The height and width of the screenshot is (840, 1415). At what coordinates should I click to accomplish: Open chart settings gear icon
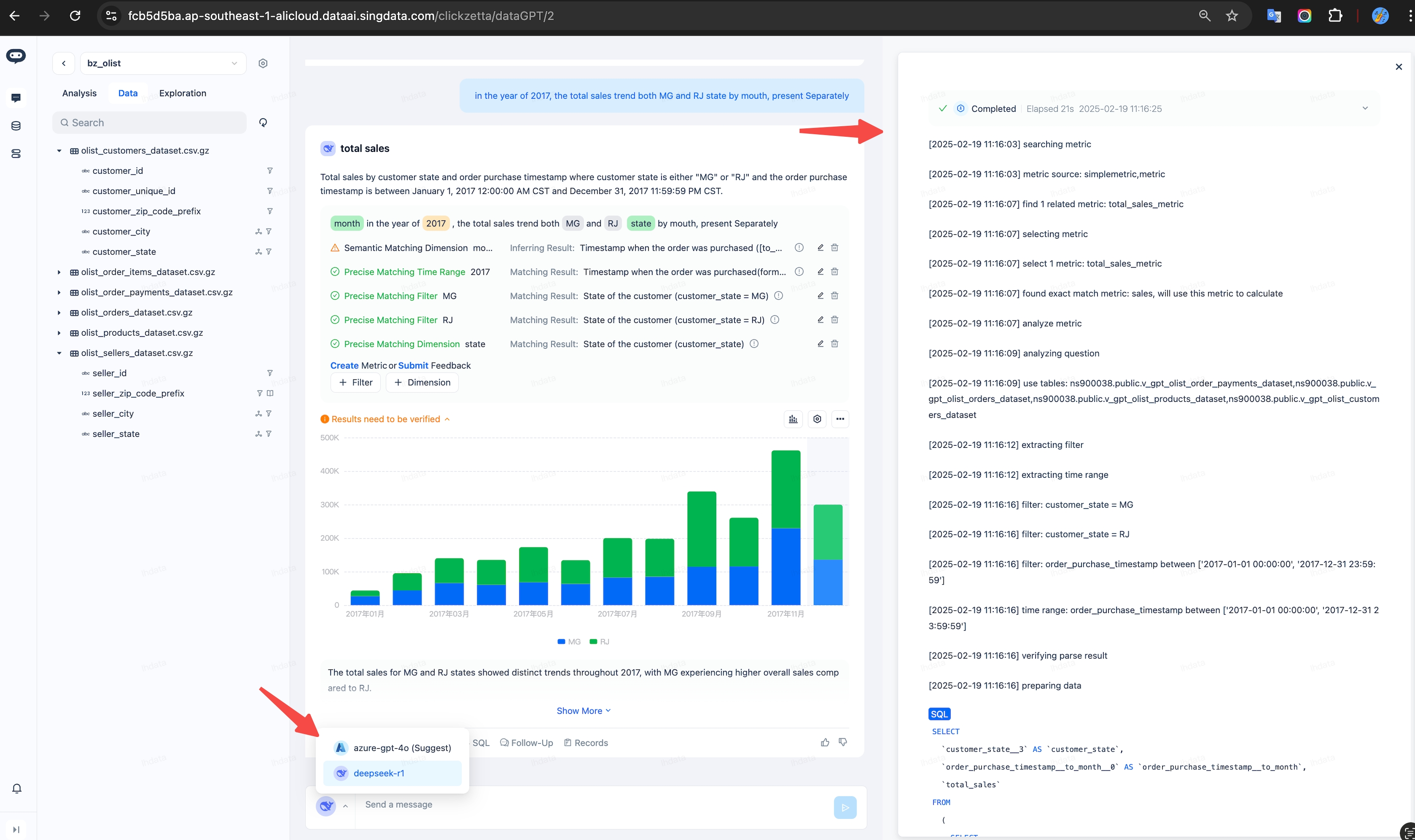click(817, 419)
